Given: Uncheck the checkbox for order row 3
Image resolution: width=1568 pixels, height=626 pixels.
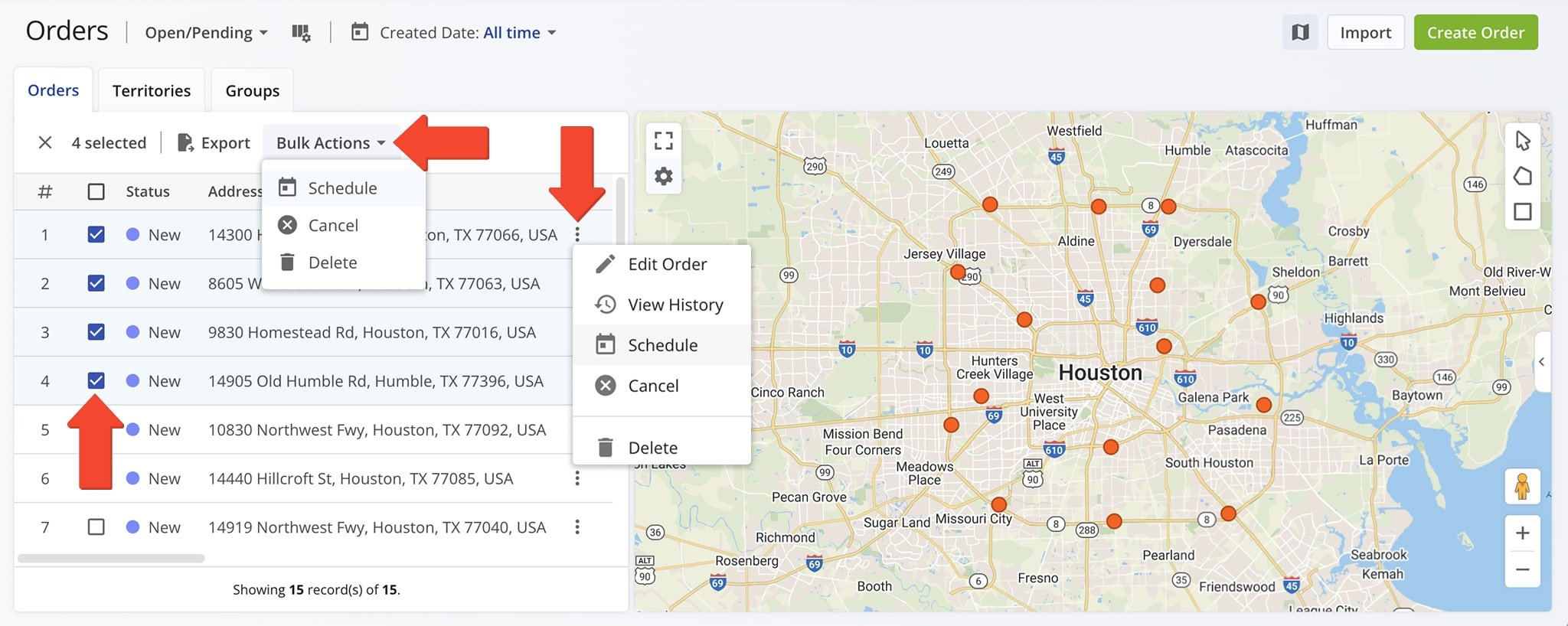Looking at the screenshot, I should click(96, 331).
